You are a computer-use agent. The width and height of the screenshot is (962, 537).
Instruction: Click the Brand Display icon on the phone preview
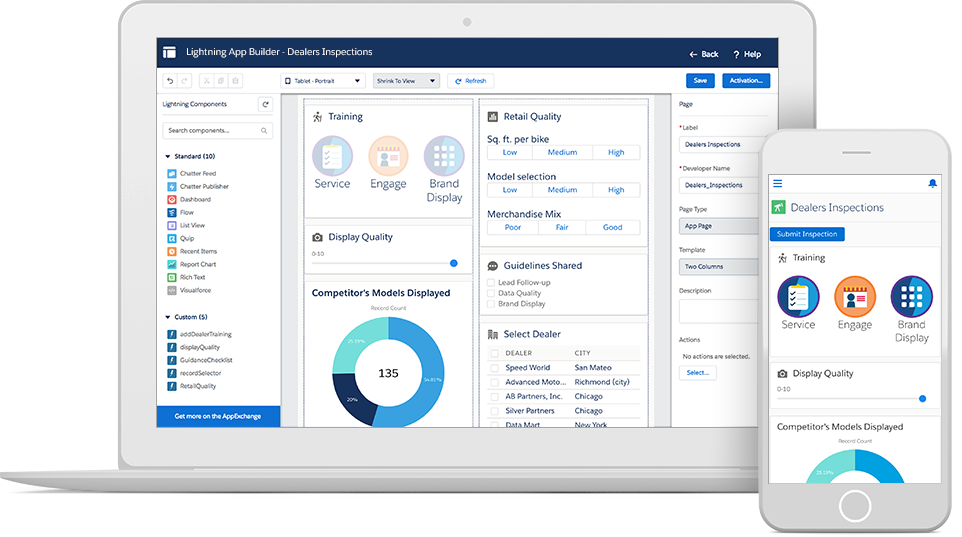[911, 296]
